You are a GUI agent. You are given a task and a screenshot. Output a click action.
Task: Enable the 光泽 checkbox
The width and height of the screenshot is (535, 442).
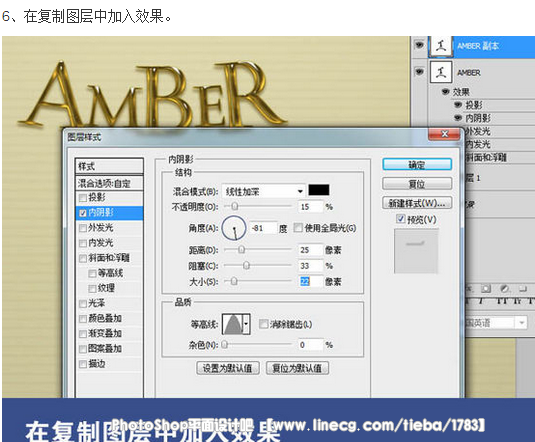coord(83,303)
